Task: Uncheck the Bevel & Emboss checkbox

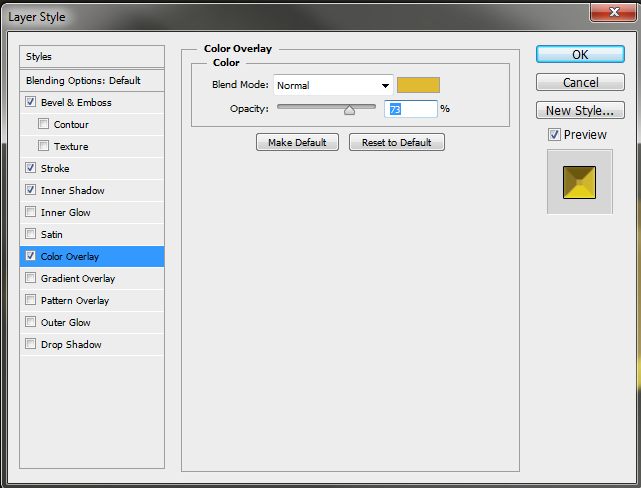Action: coord(31,102)
